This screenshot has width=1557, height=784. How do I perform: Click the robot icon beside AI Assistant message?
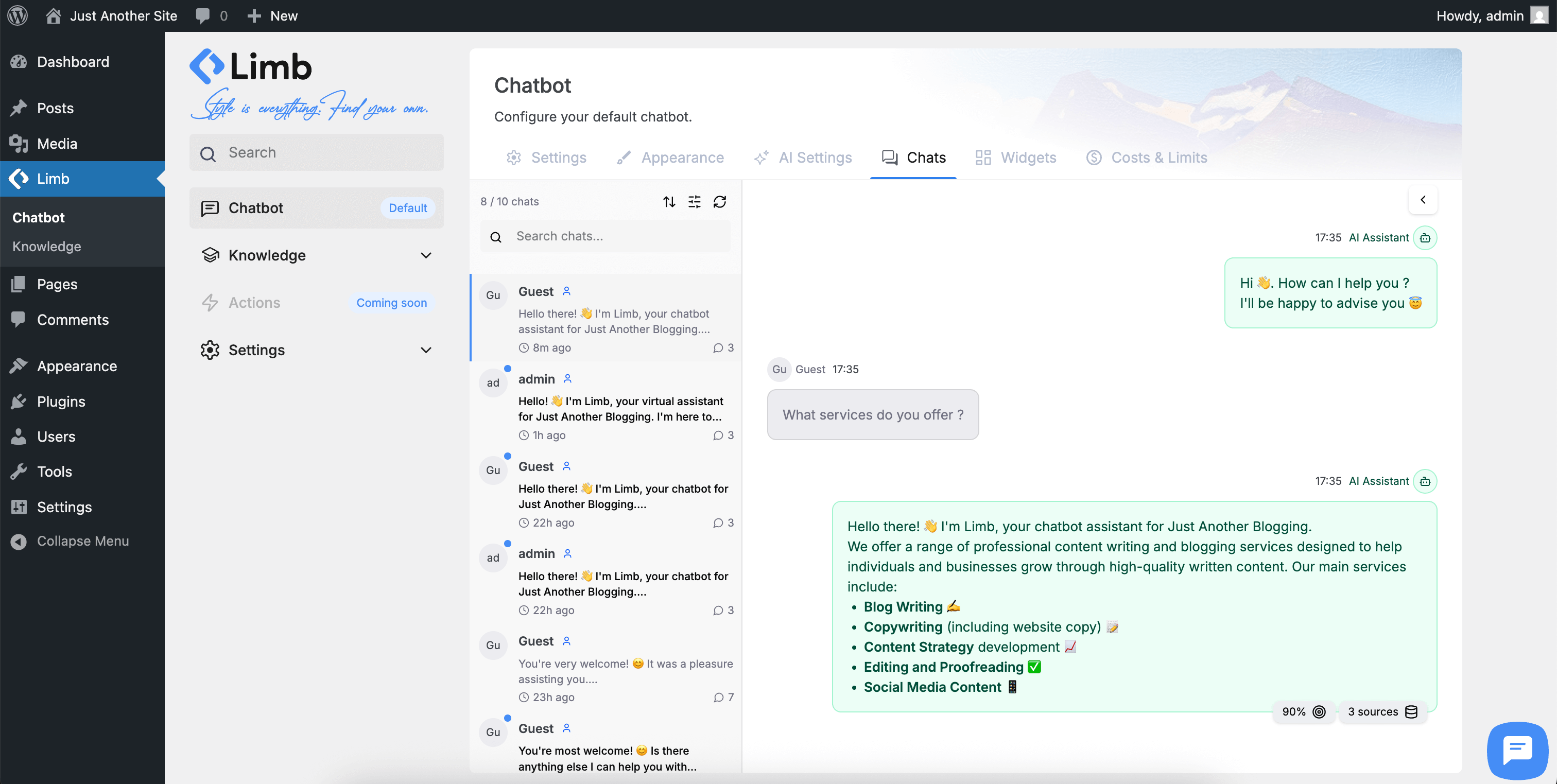tap(1426, 237)
